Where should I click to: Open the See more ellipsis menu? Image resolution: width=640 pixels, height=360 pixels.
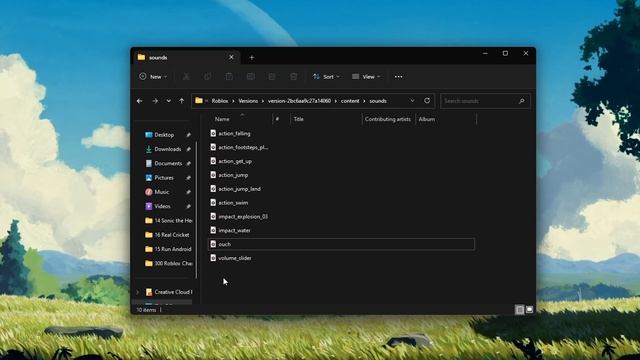point(398,77)
